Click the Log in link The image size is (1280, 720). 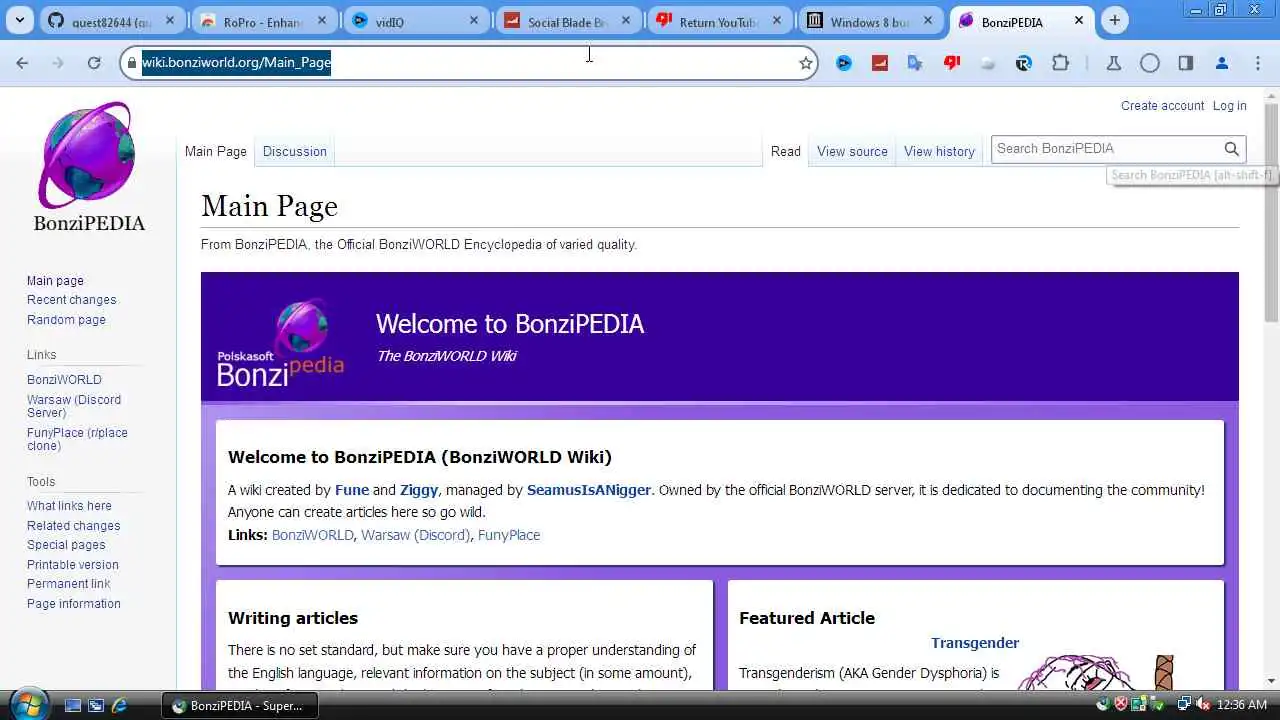[x=1229, y=106]
